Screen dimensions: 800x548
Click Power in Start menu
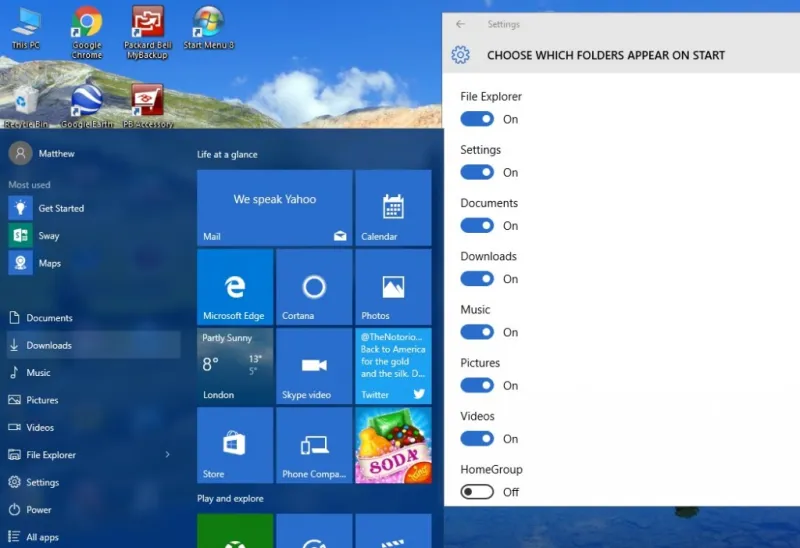pyautogui.click(x=94, y=510)
